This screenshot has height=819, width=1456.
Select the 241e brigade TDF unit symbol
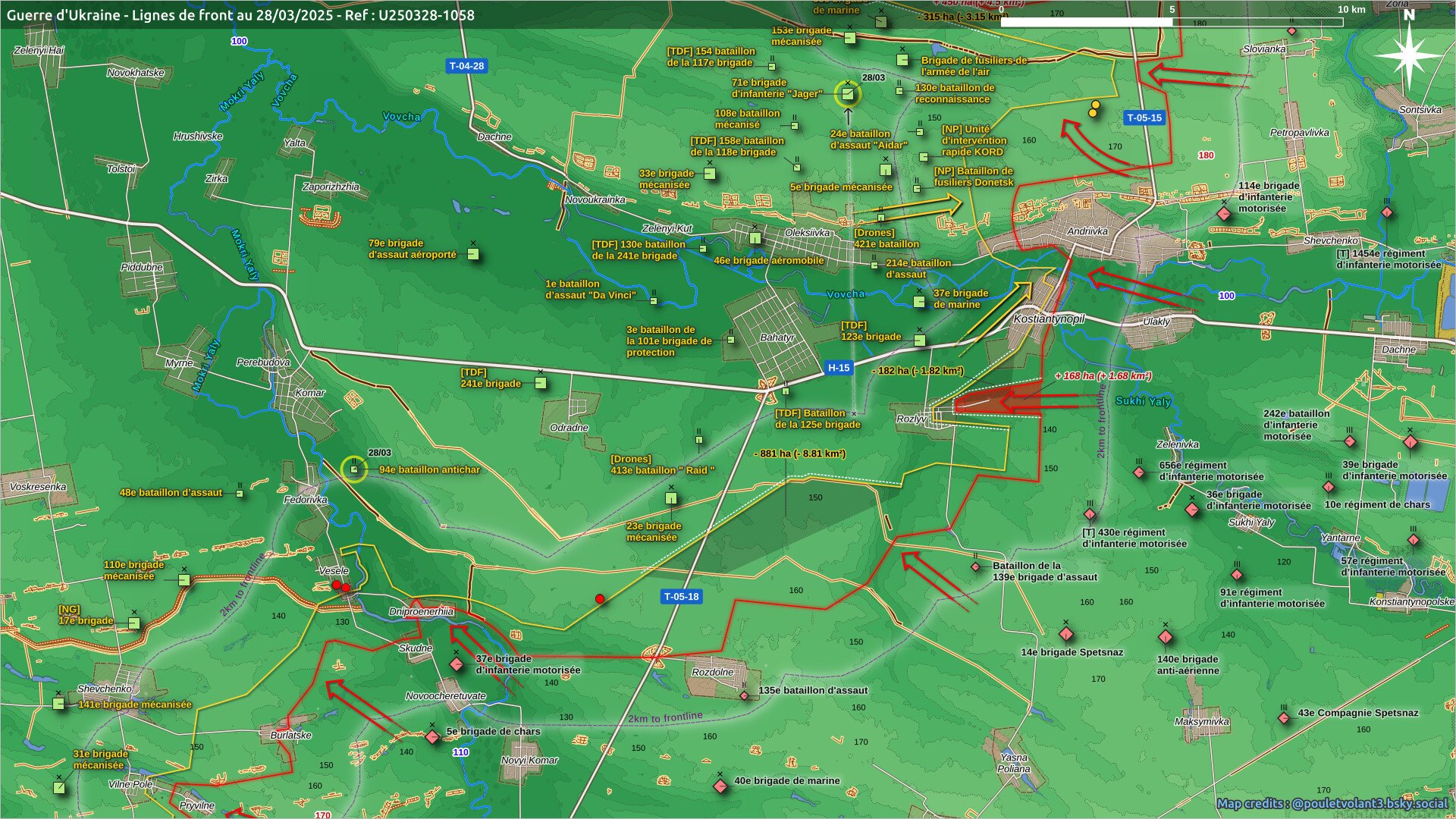541,383
